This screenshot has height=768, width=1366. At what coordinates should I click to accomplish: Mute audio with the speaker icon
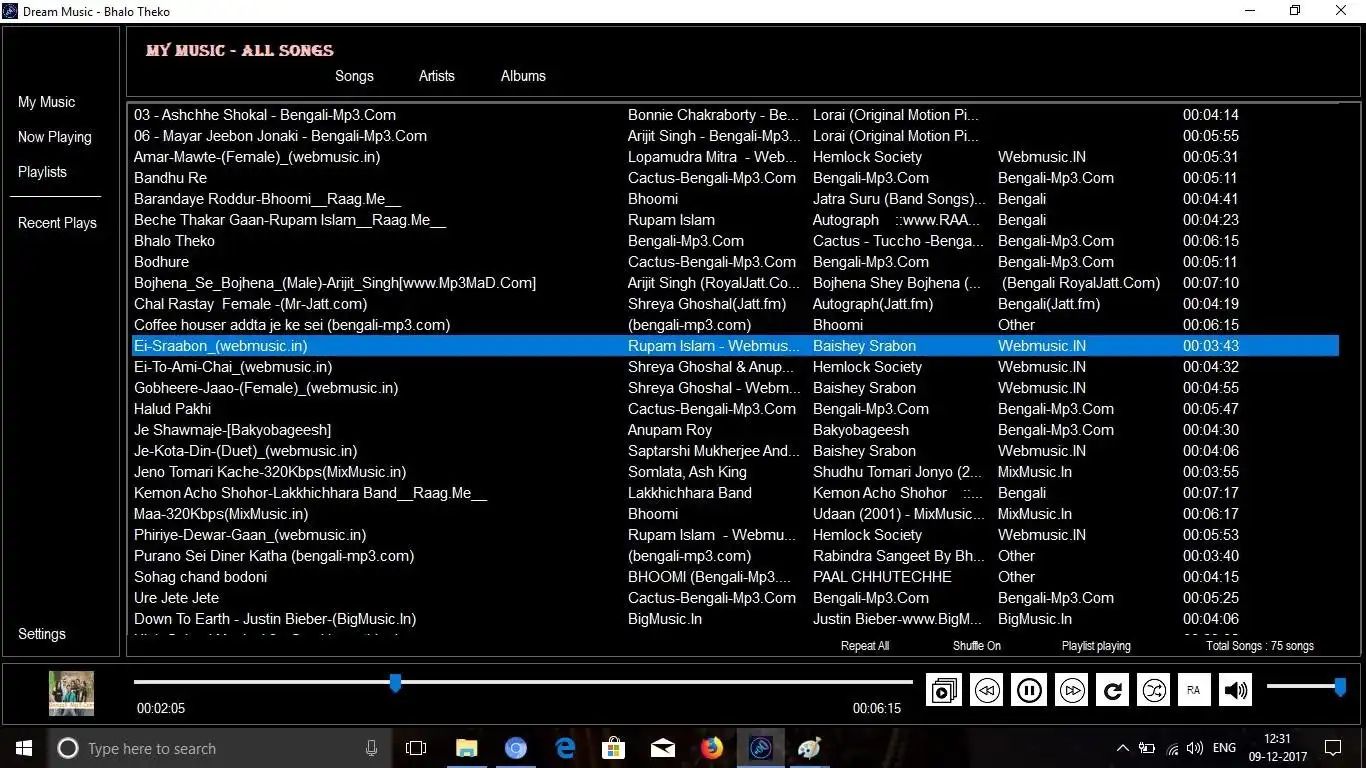pyautogui.click(x=1236, y=690)
